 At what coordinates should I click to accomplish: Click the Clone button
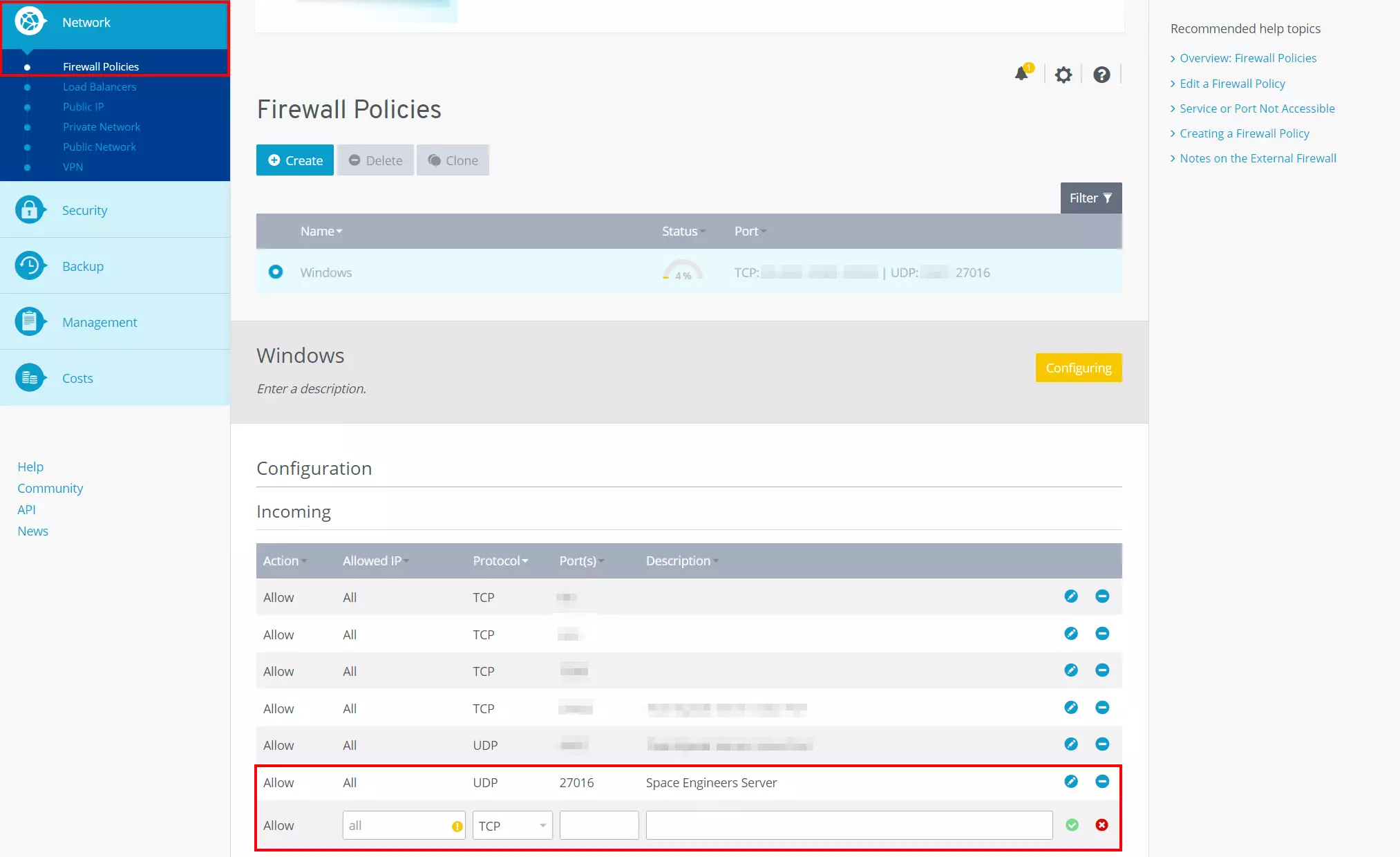coord(453,160)
